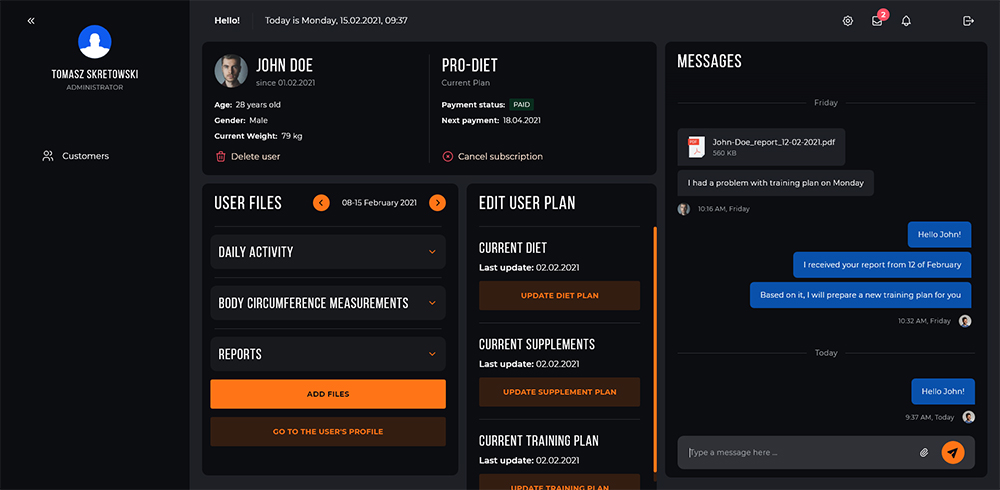The image size is (1000, 490).
Task: Expand Body Circumference Measurements section
Action: (x=328, y=303)
